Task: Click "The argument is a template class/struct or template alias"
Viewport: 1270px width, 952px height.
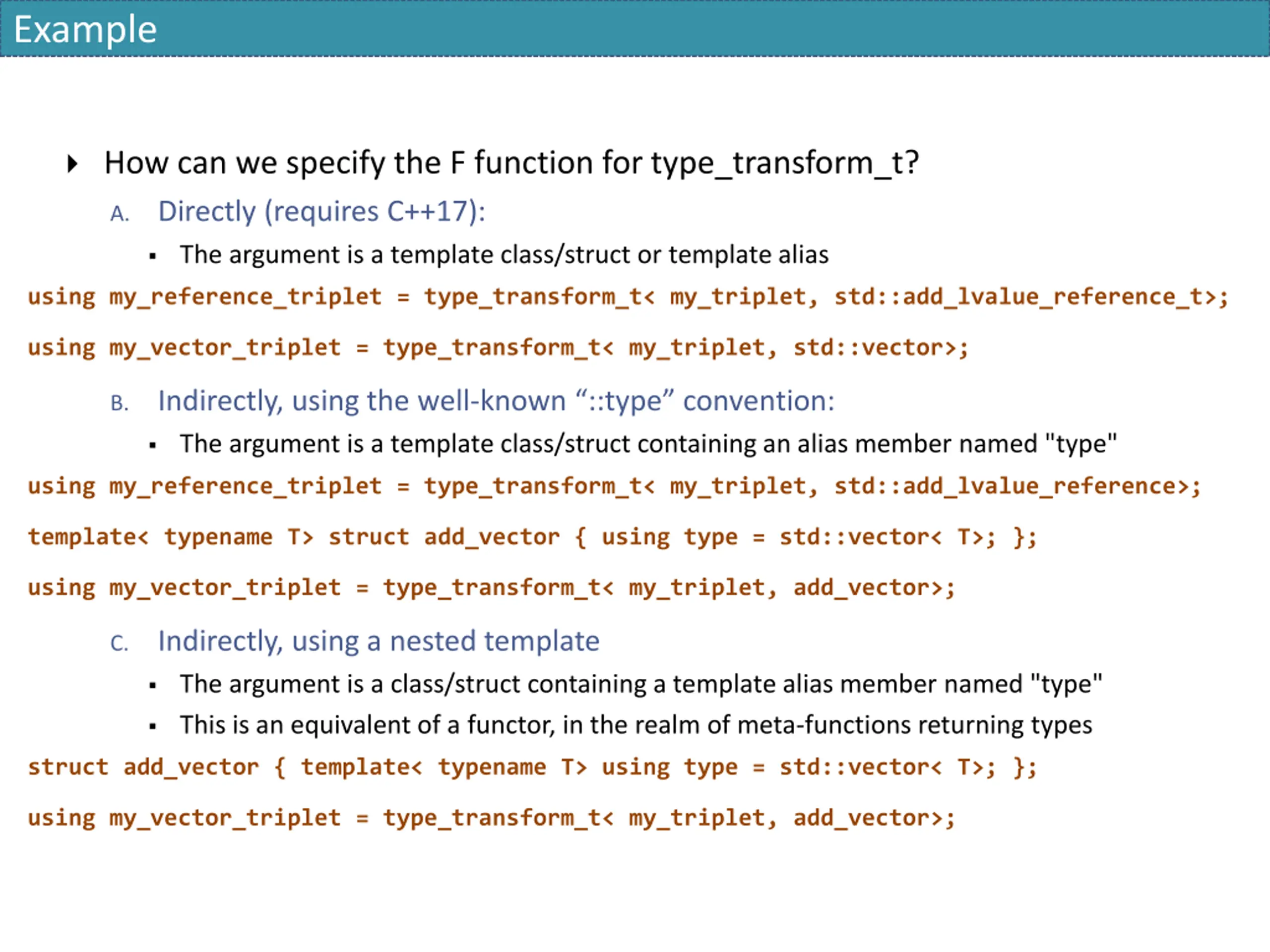Action: click(504, 255)
